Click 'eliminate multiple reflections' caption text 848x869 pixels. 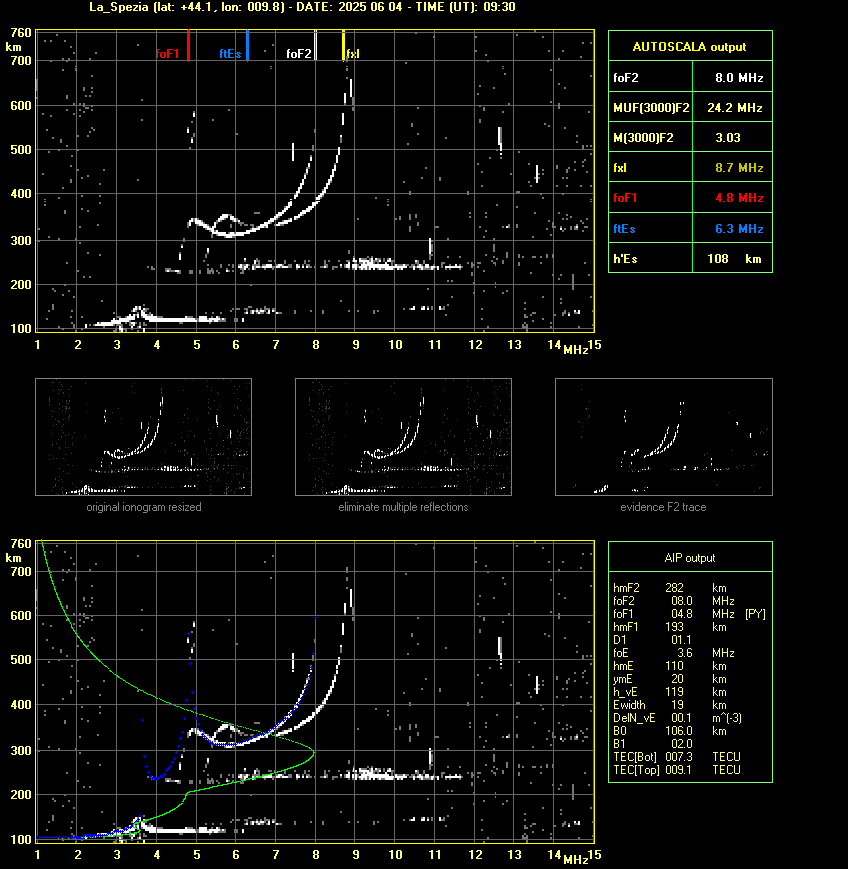403,507
